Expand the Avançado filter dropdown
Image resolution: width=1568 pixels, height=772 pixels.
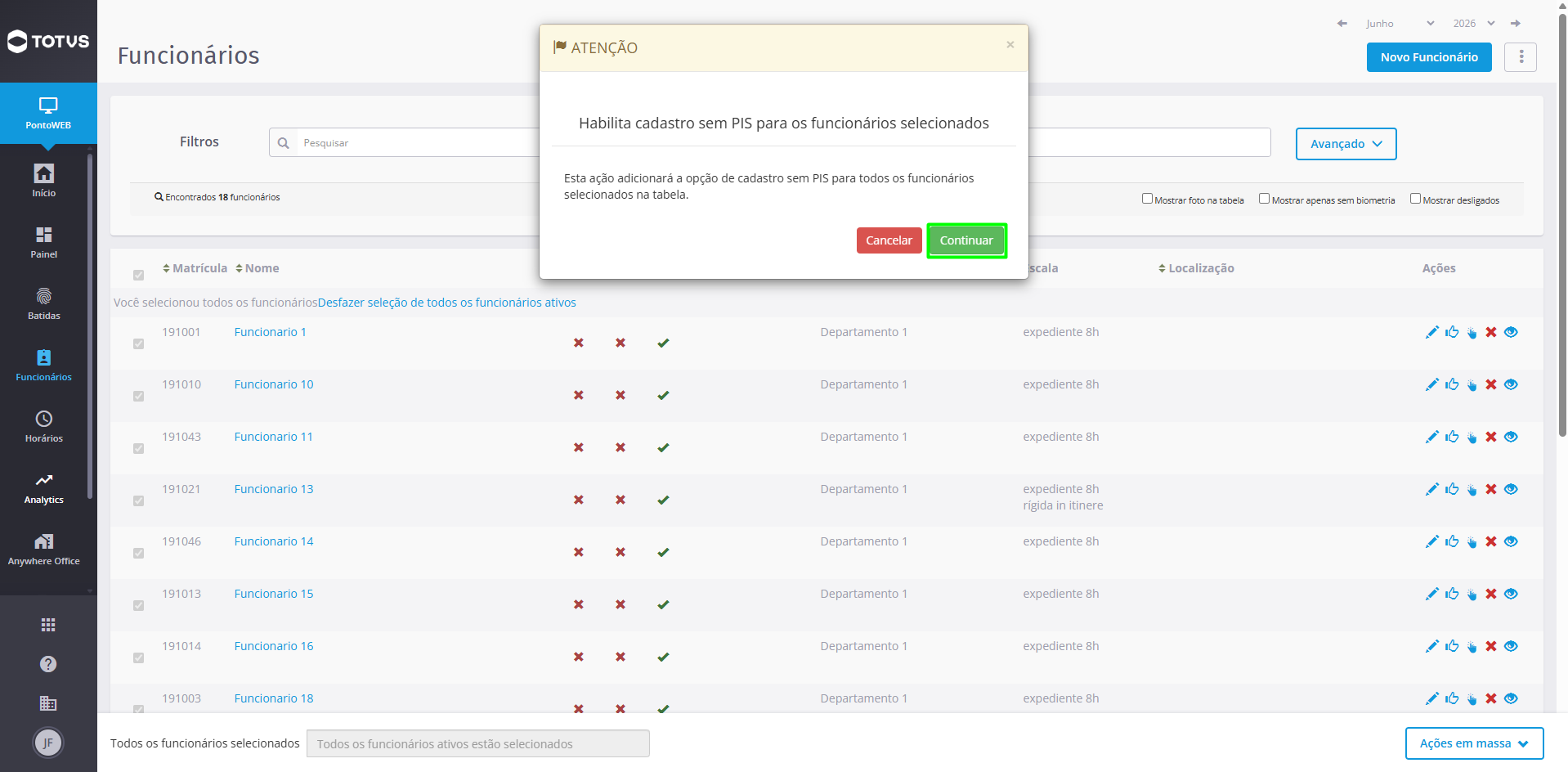tap(1346, 144)
